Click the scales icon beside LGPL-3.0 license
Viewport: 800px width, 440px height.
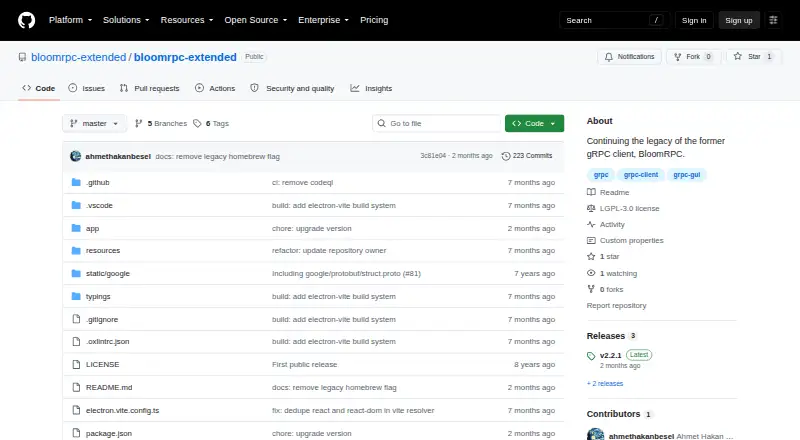click(591, 208)
